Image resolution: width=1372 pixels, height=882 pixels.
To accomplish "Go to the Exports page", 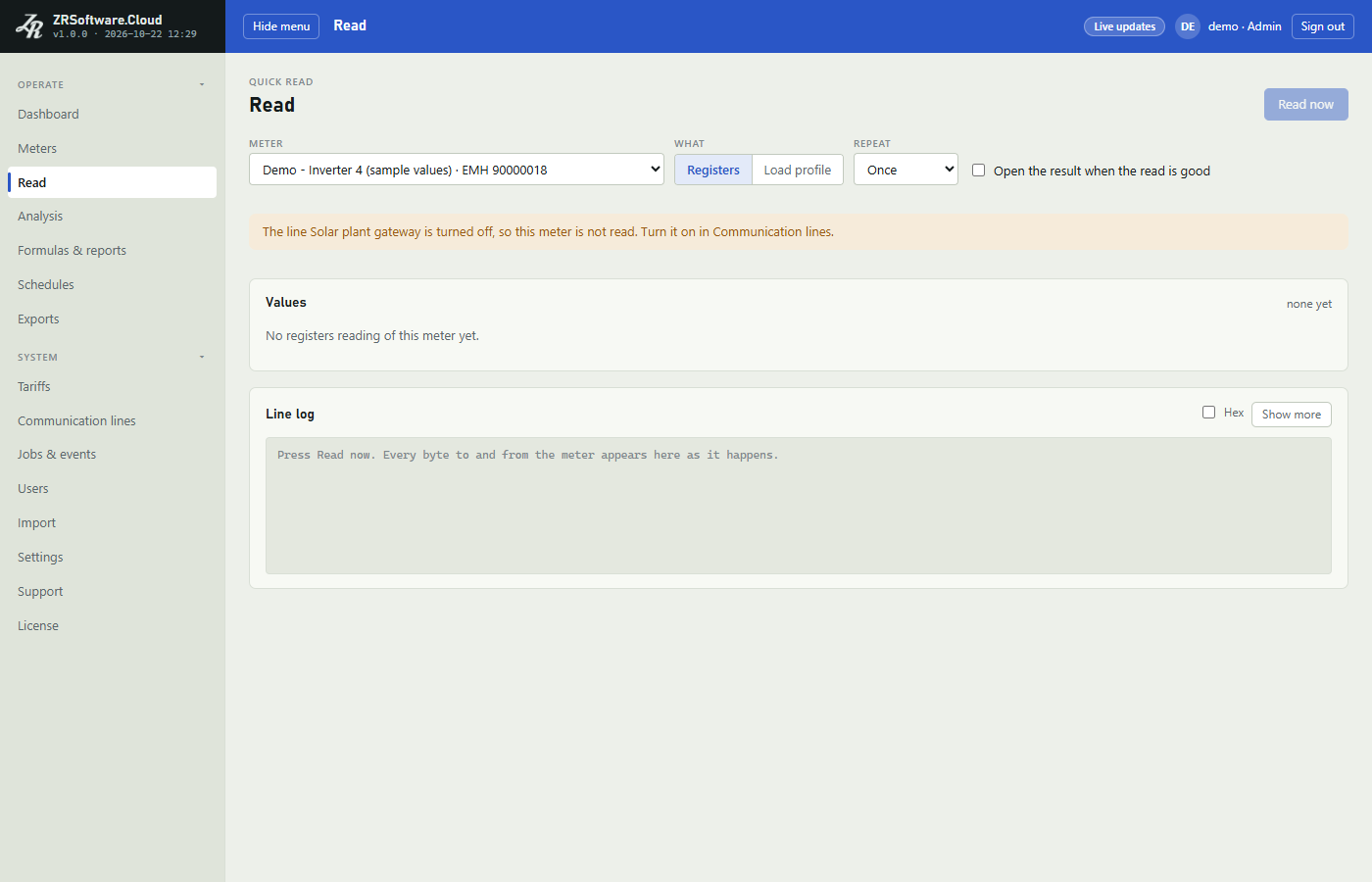I will [112, 319].
